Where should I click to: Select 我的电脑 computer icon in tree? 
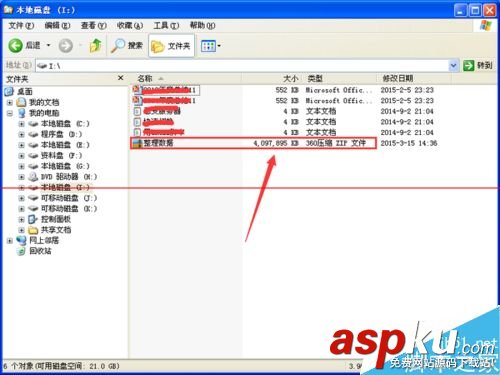coord(22,113)
